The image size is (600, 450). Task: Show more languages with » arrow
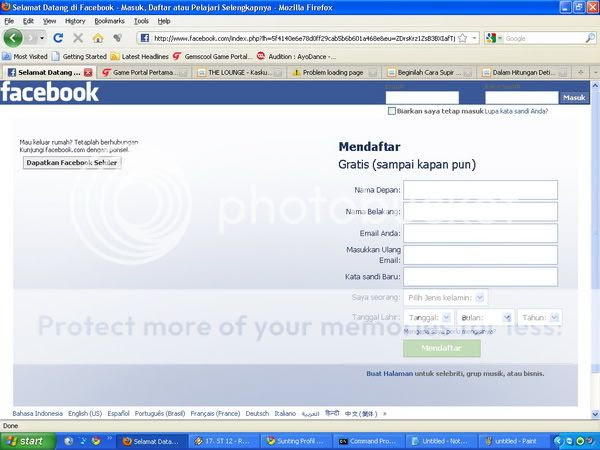click(385, 414)
